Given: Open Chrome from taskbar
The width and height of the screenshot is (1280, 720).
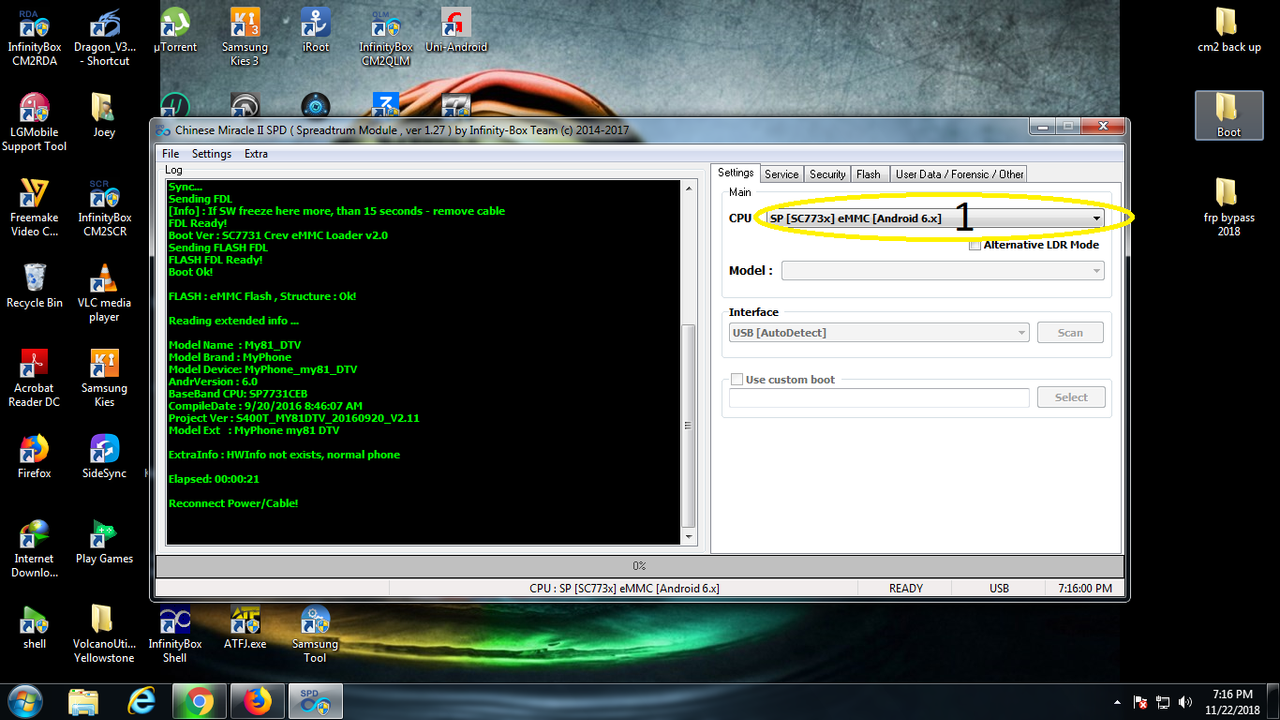Looking at the screenshot, I should [199, 702].
